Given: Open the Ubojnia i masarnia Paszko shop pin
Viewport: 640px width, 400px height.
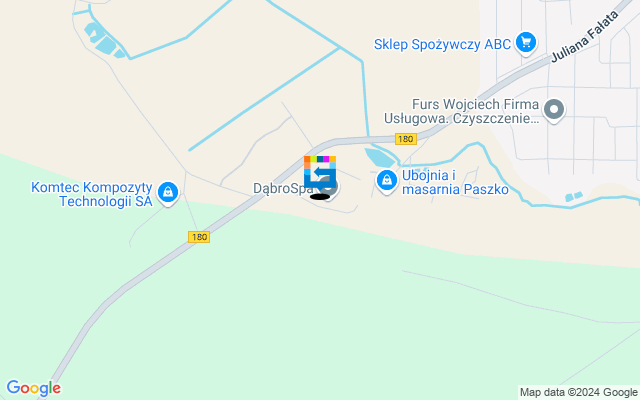Looking at the screenshot, I should pyautogui.click(x=387, y=181).
